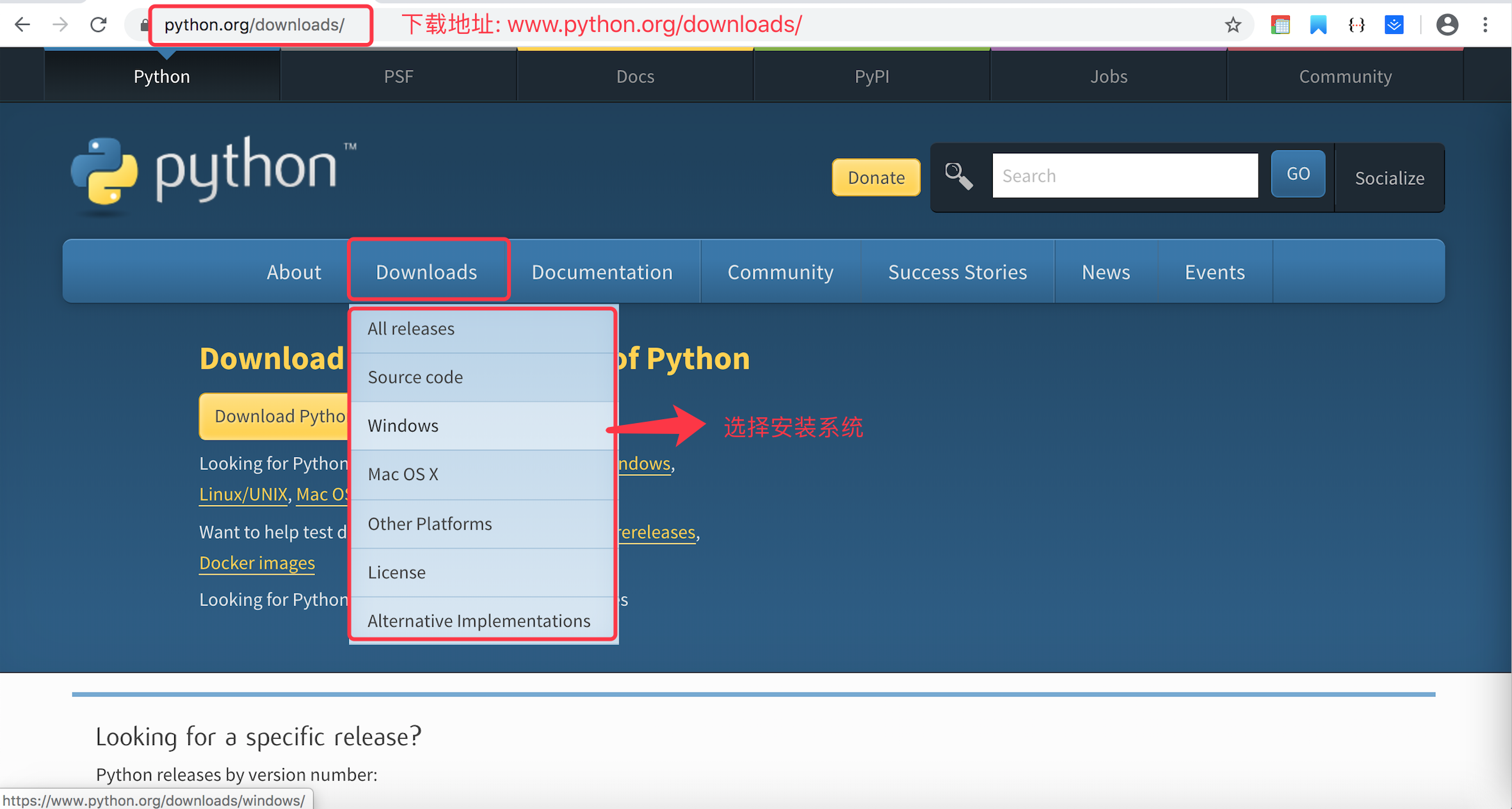
Task: Open the News nav menu
Action: [x=1106, y=272]
